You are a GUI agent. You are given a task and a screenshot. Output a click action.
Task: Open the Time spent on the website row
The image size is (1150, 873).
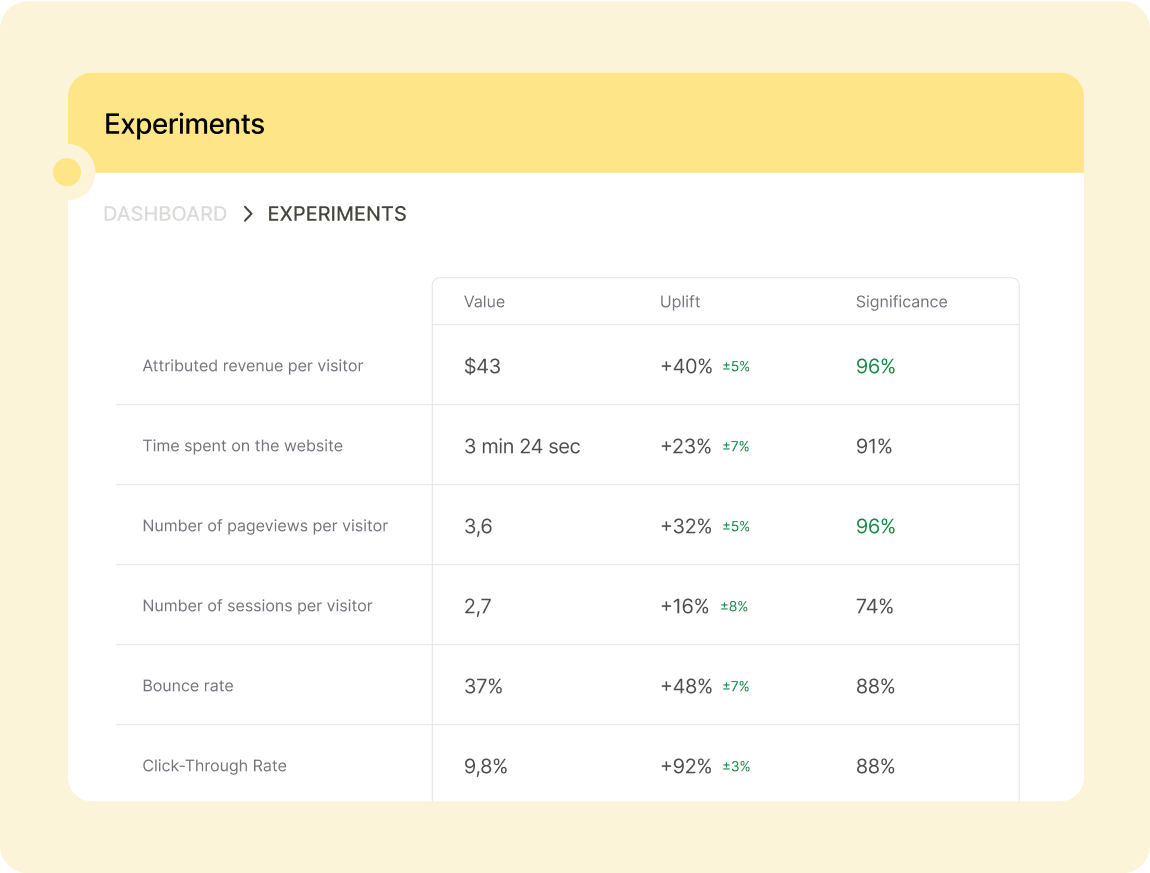coord(242,446)
